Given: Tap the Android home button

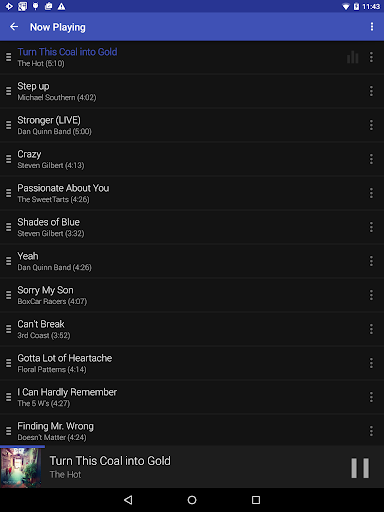Looking at the screenshot, I should pos(192,500).
